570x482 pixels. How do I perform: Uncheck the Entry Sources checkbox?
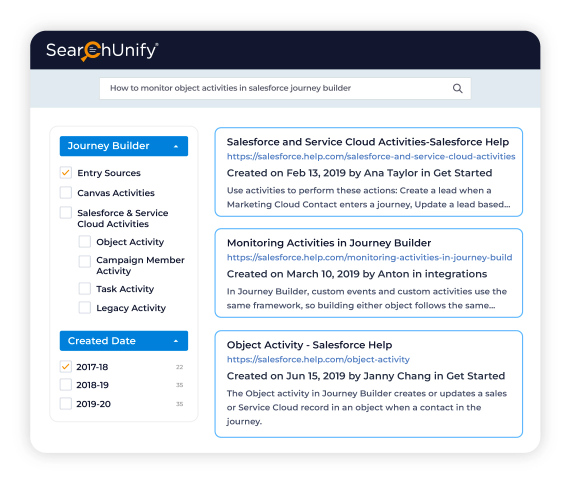click(x=66, y=173)
